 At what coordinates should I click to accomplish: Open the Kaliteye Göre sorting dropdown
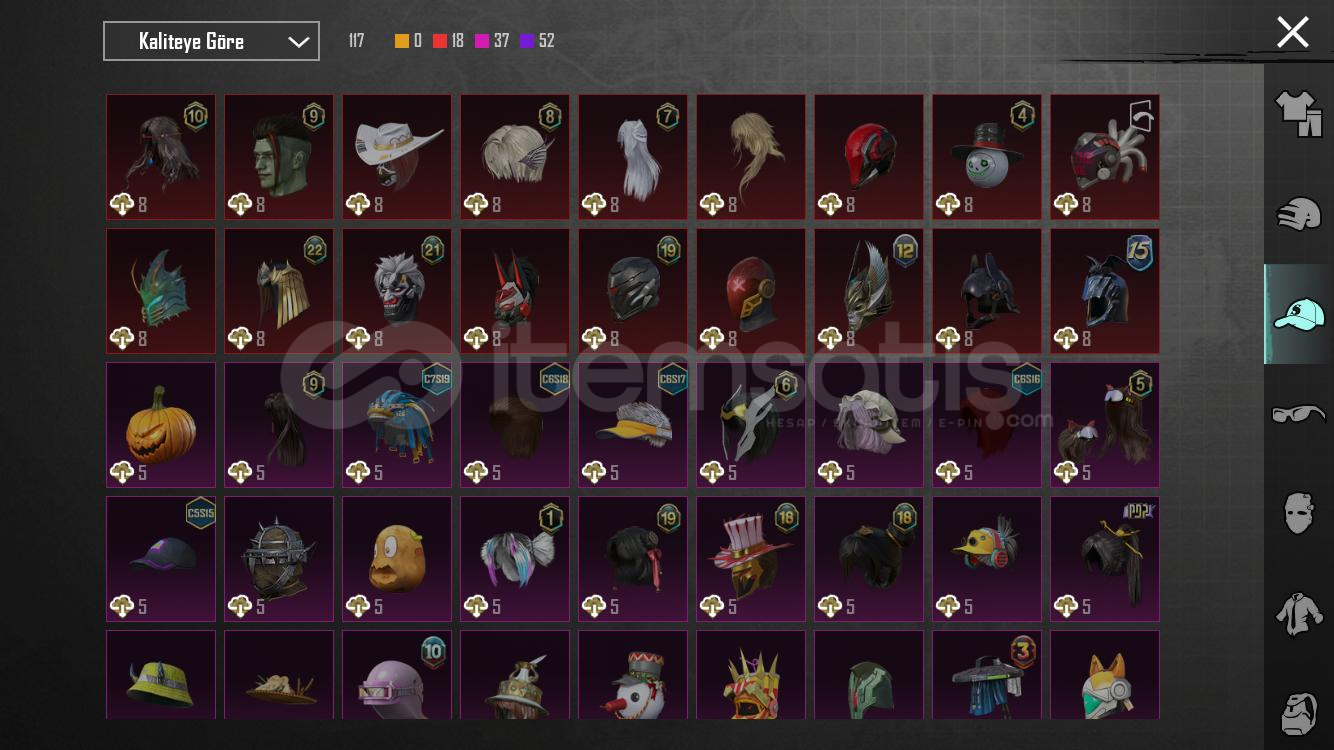click(211, 41)
